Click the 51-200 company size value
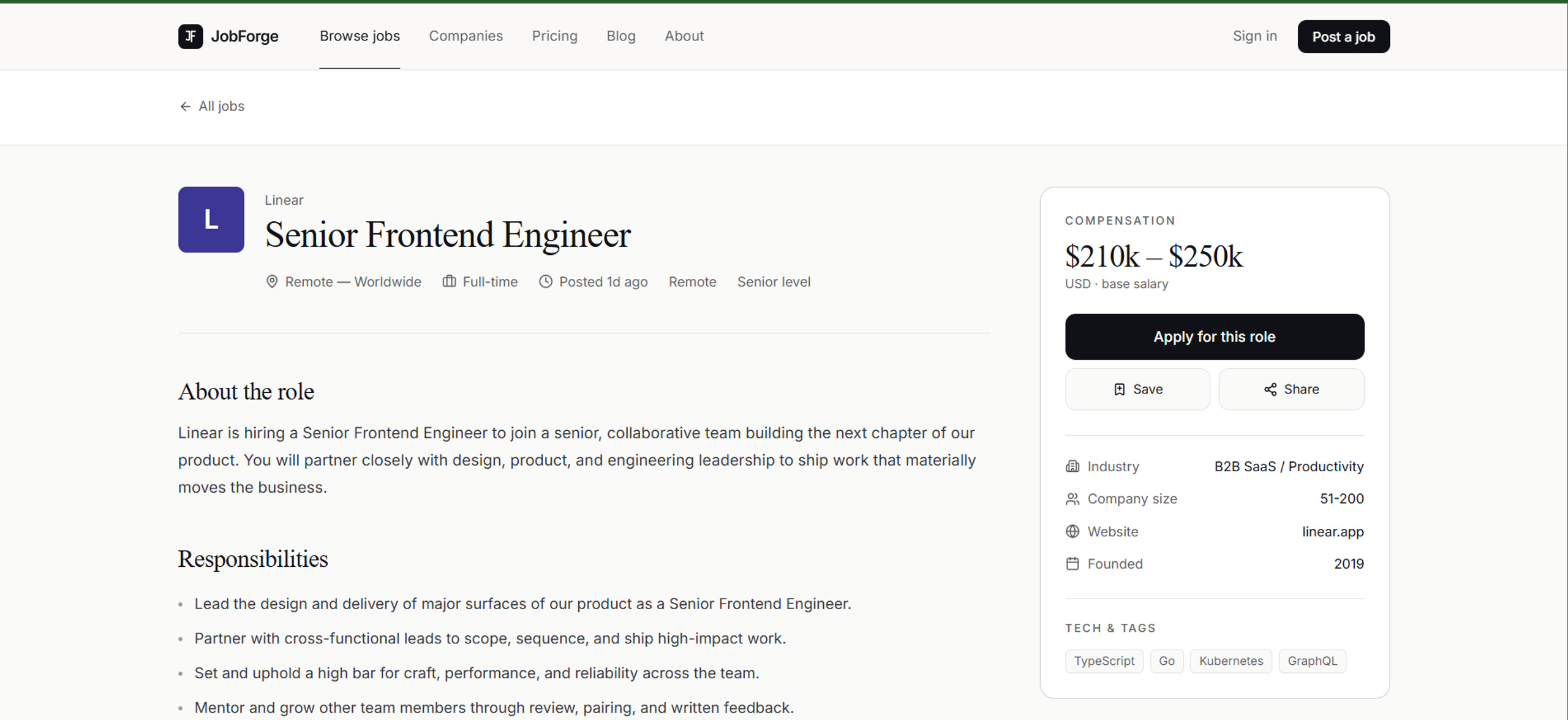 pos(1342,499)
